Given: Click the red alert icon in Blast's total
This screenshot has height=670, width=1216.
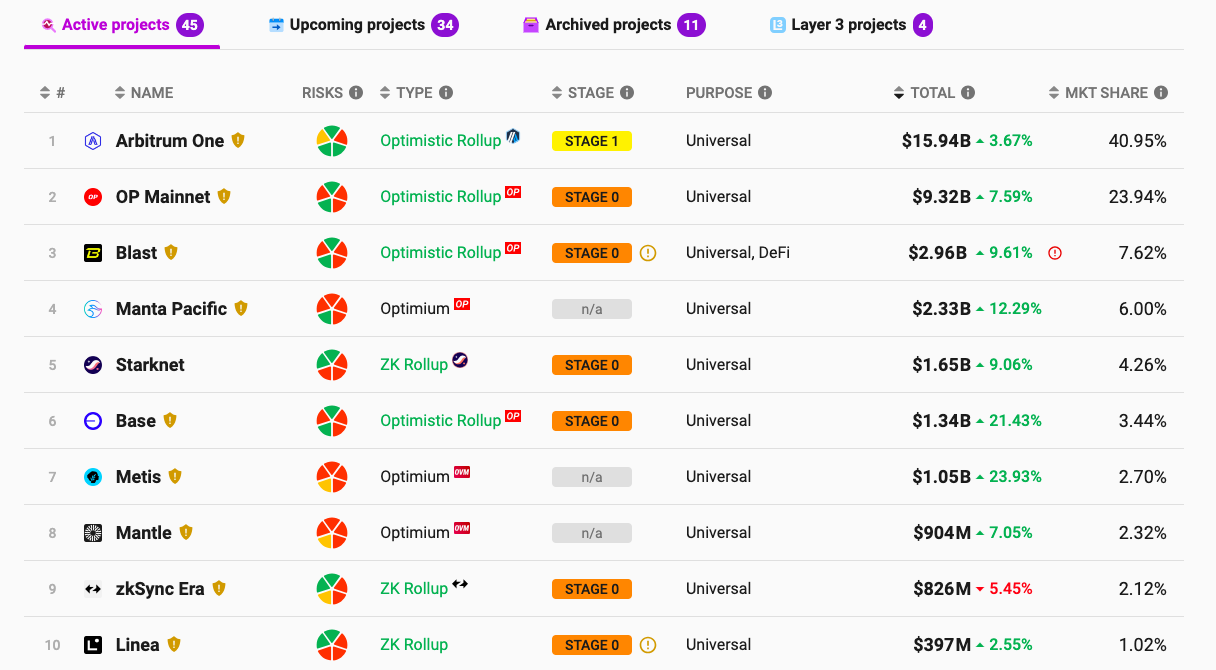Looking at the screenshot, I should pyautogui.click(x=1055, y=253).
